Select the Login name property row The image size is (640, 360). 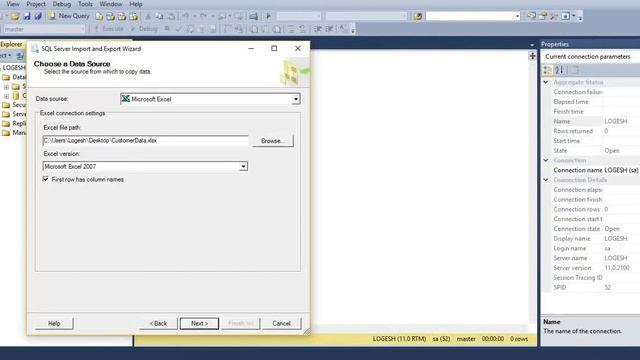click(x=596, y=249)
